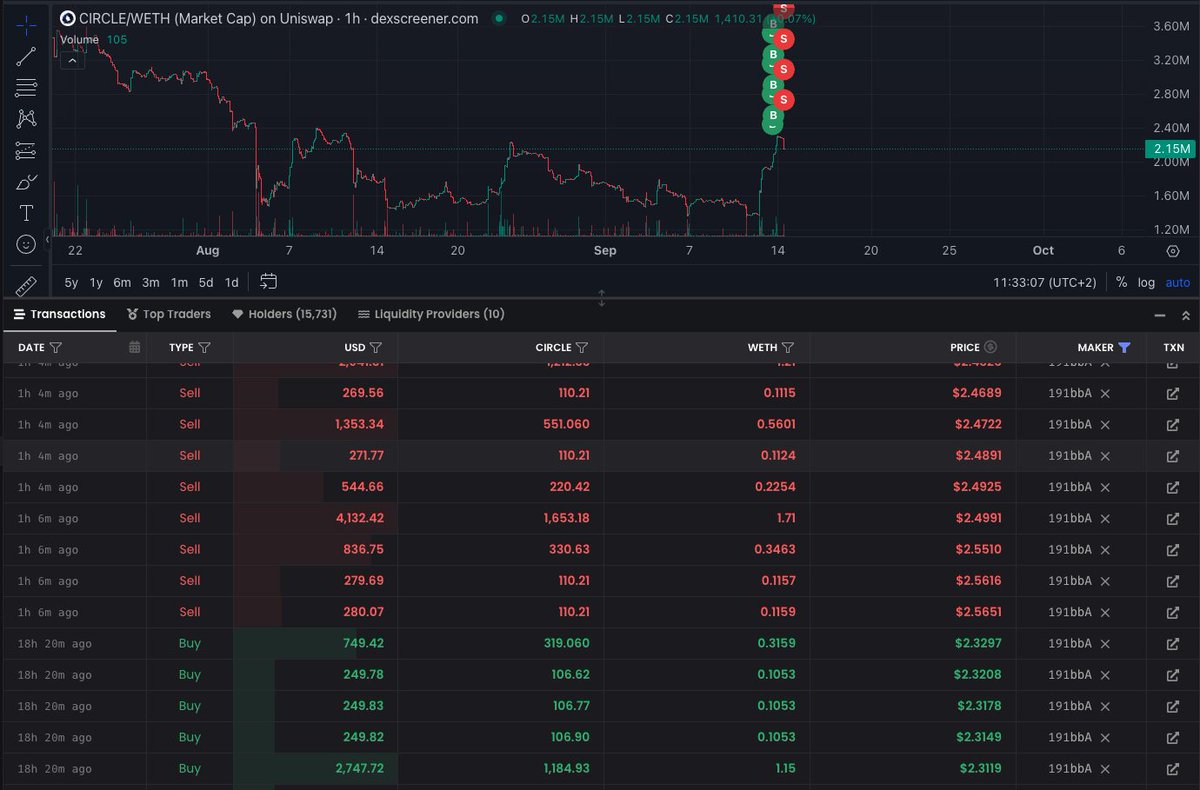This screenshot has height=790, width=1200.
Task: Open the Top Traders tab
Action: point(169,314)
